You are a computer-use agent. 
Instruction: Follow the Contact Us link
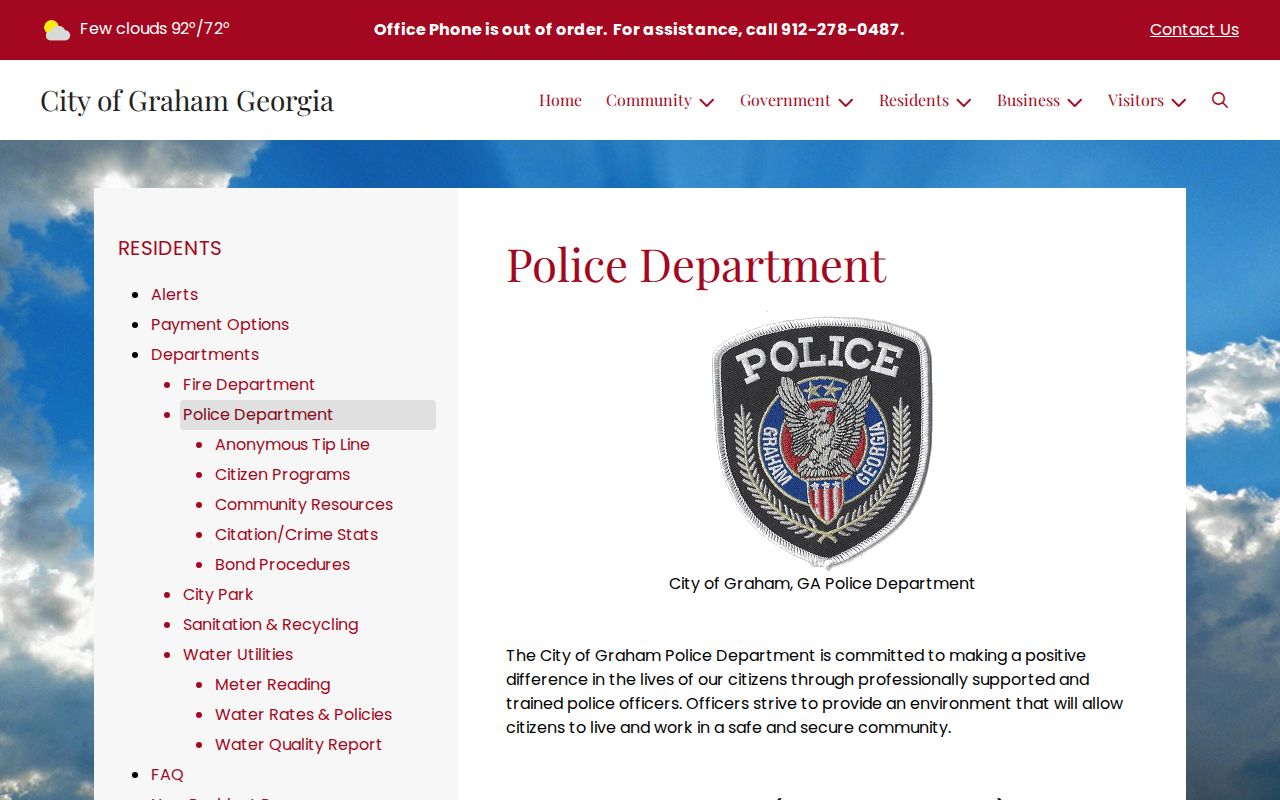(x=1194, y=30)
